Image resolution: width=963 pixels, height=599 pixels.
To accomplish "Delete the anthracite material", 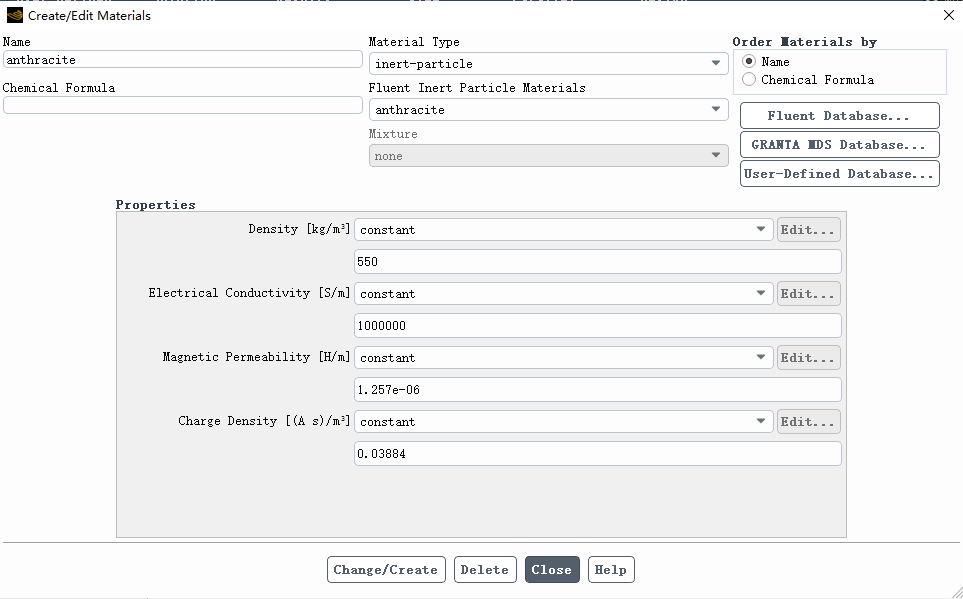I will tap(485, 570).
